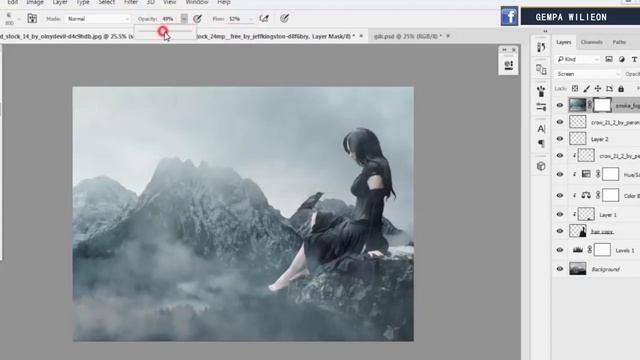Hide the hair copy layer
640x360 pixels.
tap(560, 231)
